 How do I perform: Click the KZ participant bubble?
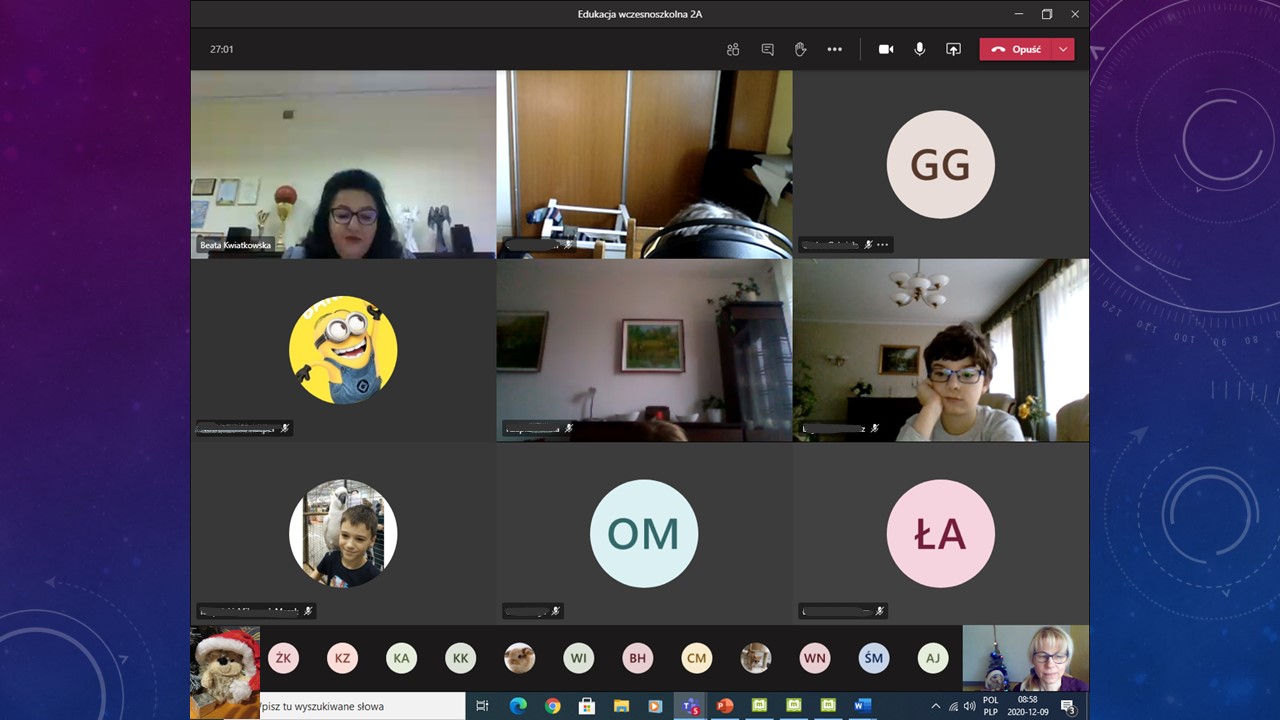click(x=343, y=658)
